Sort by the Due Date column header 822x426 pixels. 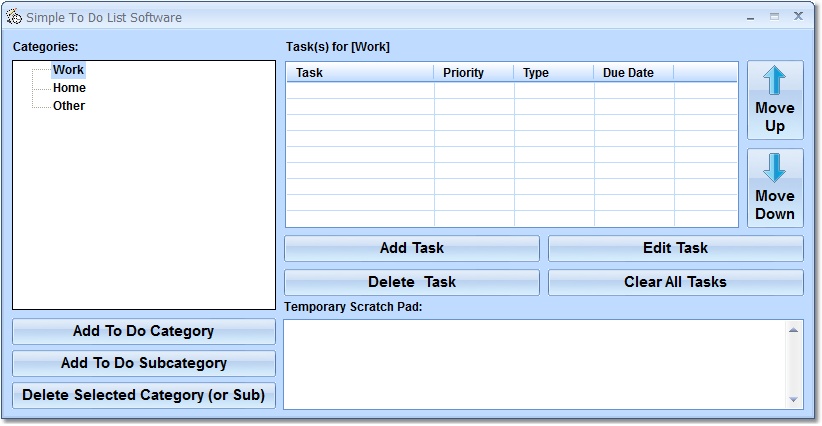tap(634, 73)
